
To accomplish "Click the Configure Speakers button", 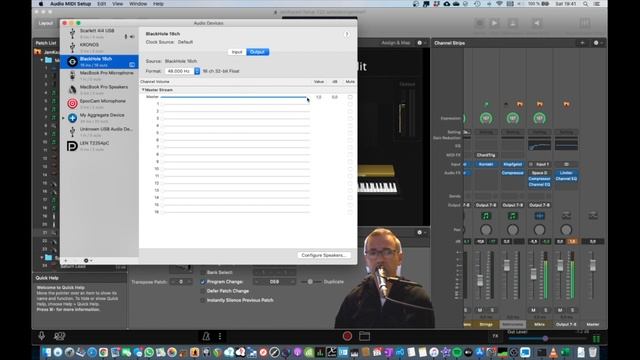I will pos(324,255).
